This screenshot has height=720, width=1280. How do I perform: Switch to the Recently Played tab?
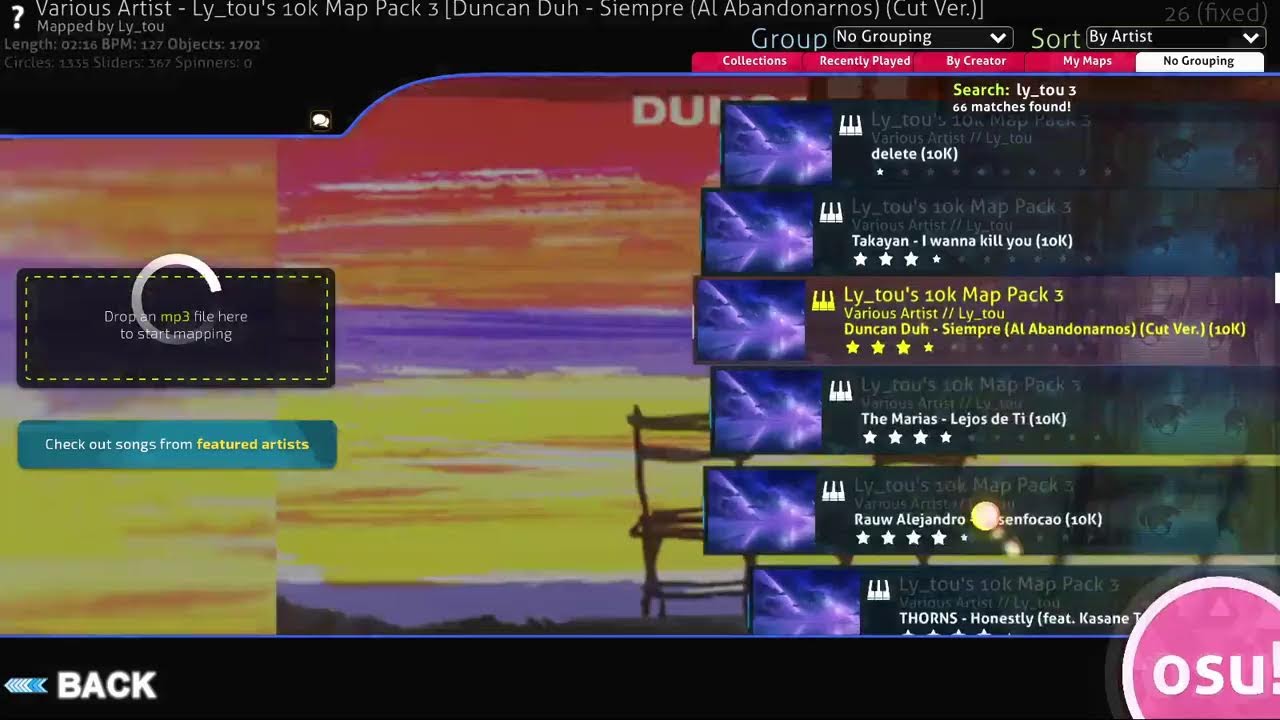pos(865,61)
